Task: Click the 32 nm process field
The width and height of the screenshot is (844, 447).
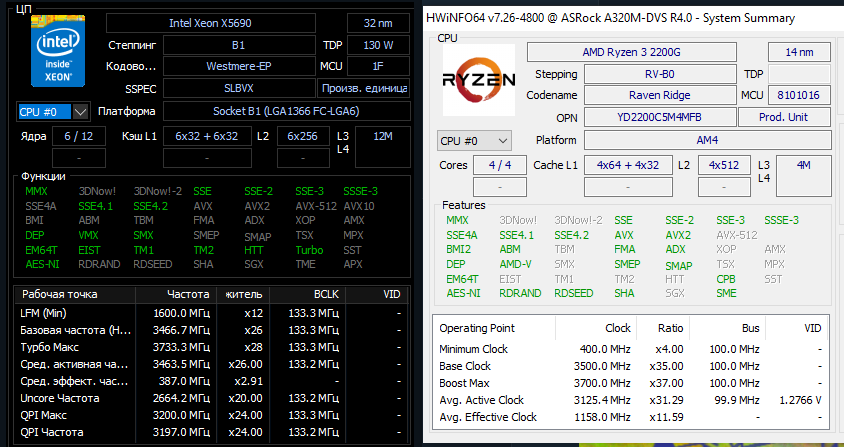Action: (378, 23)
